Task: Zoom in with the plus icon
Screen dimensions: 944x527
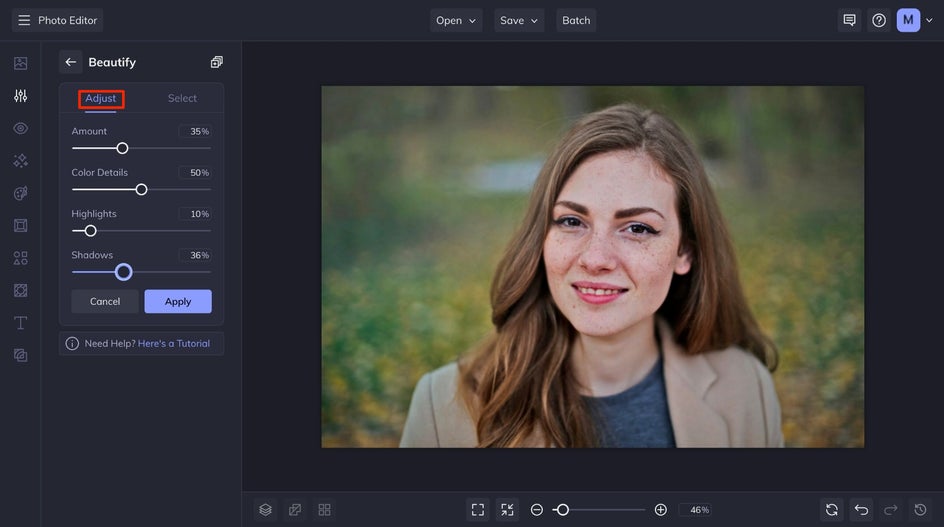Action: [660, 510]
